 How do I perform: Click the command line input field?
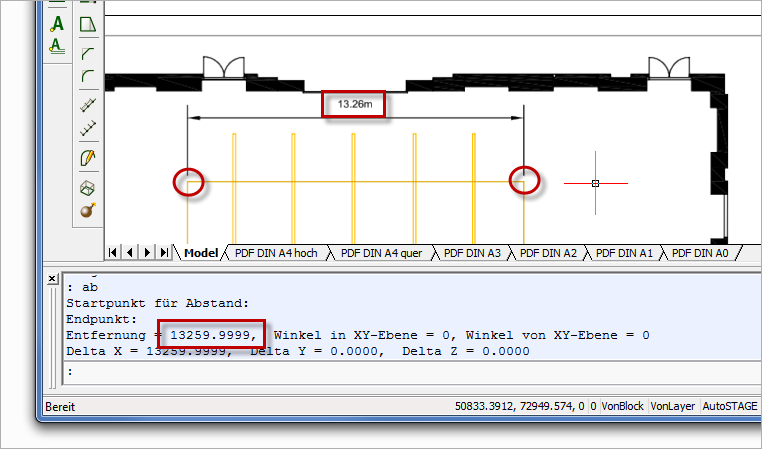[x=400, y=371]
